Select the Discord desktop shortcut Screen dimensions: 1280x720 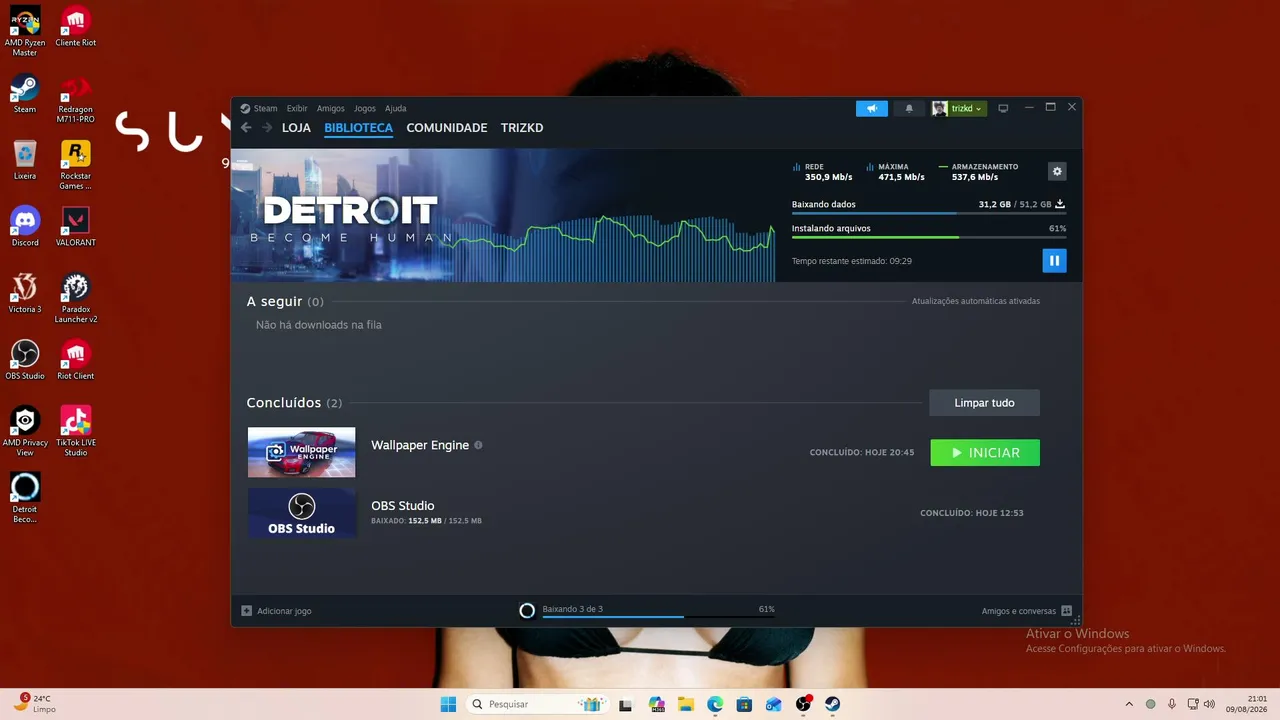[x=25, y=227]
